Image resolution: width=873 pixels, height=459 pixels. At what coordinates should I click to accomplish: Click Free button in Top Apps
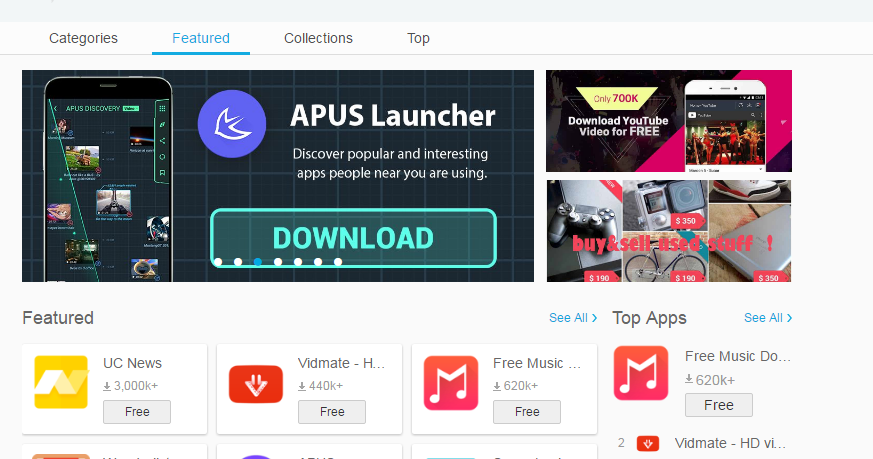point(719,405)
